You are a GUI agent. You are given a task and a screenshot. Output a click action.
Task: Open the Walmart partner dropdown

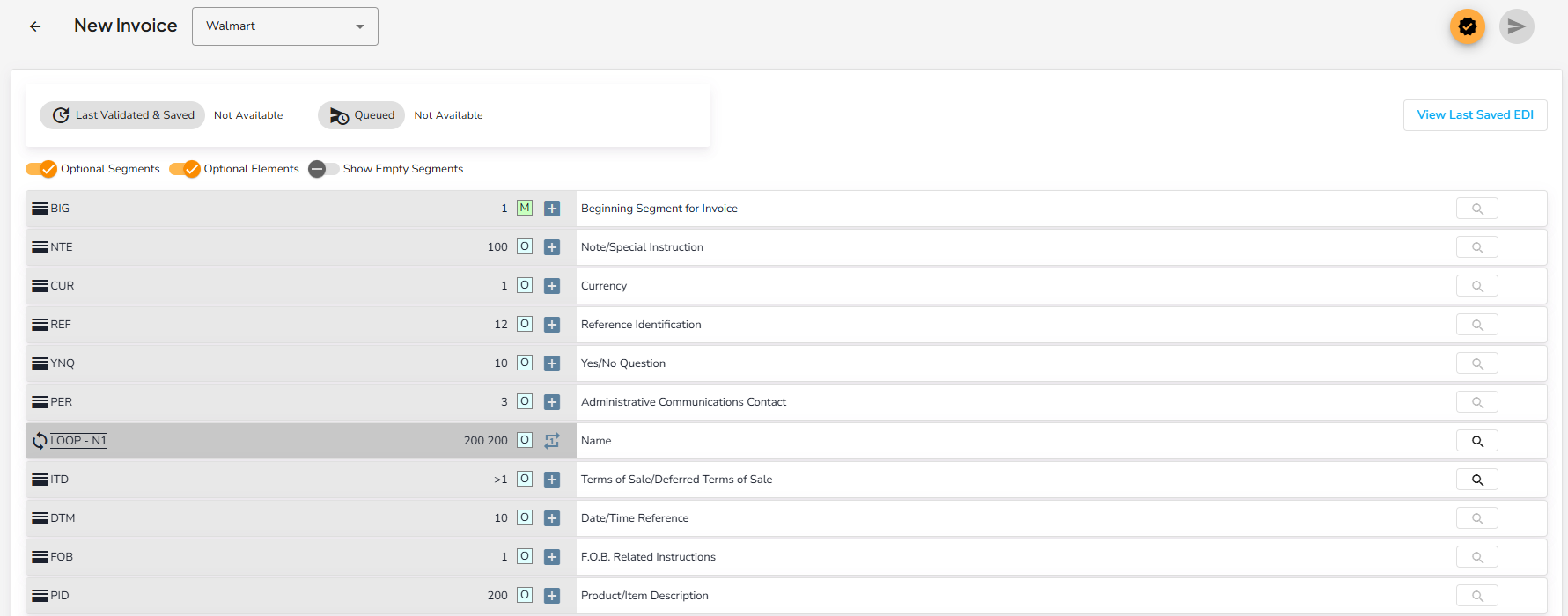click(x=285, y=26)
